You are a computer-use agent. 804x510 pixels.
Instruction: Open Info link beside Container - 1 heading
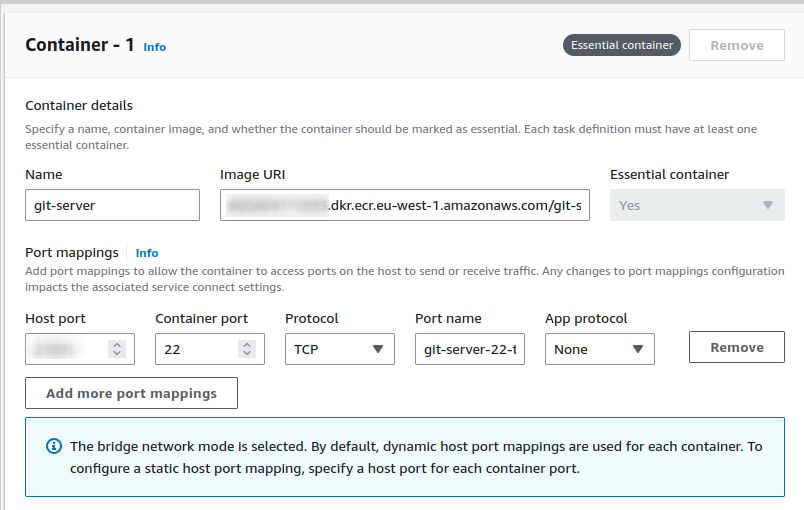point(154,47)
